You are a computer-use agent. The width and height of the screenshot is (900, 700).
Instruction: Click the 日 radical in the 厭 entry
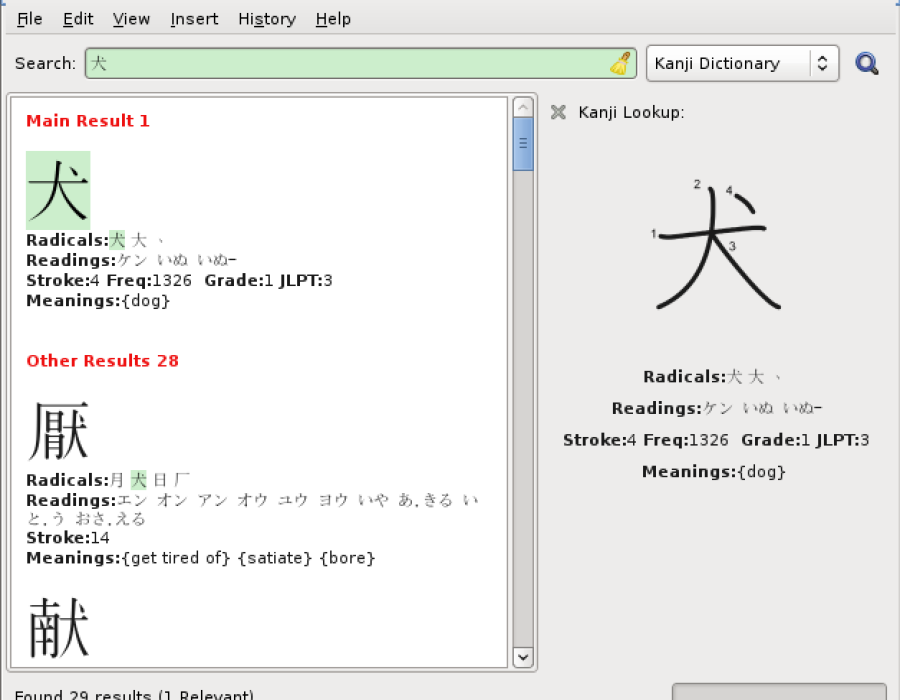[x=161, y=480]
